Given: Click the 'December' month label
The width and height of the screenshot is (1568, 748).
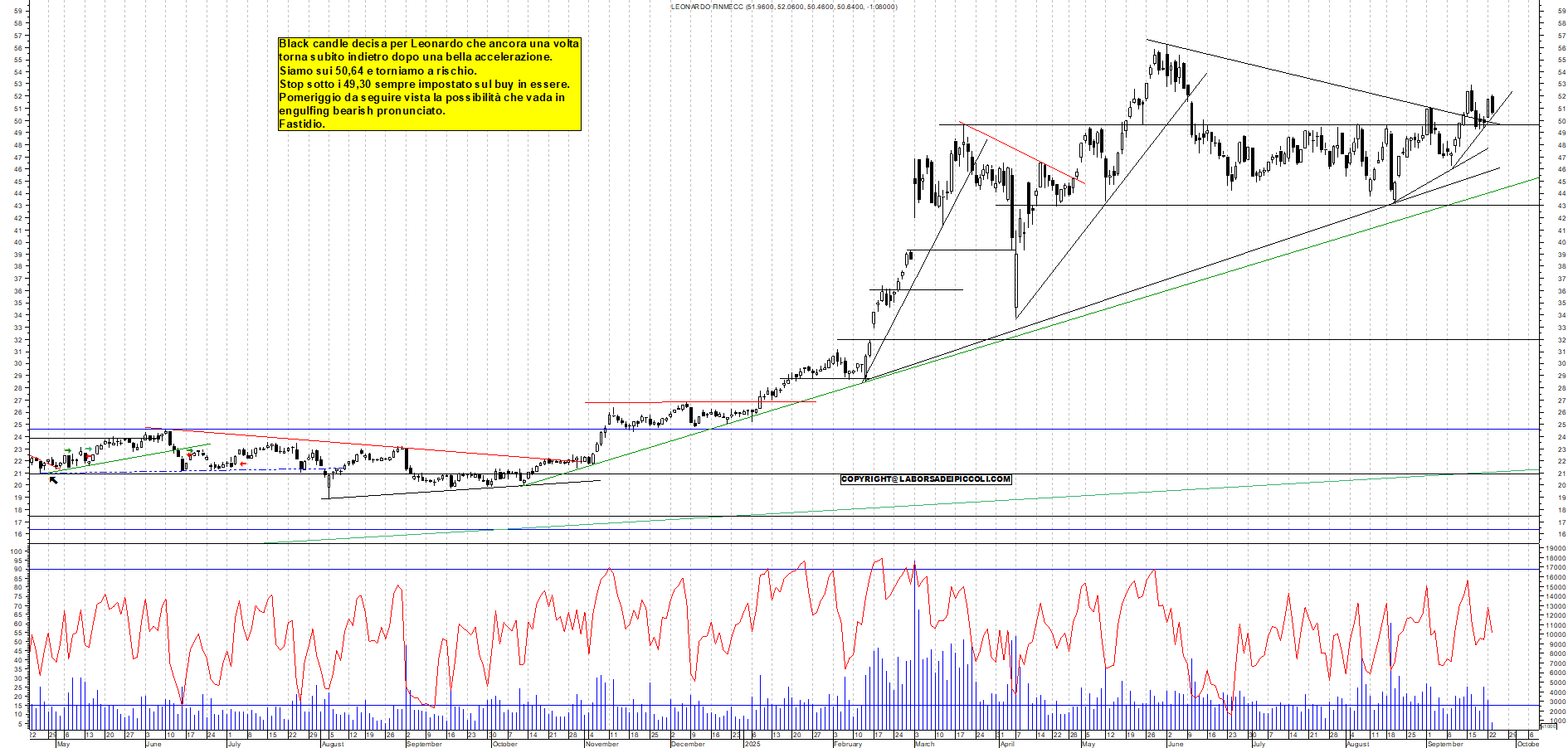Looking at the screenshot, I should click(688, 744).
